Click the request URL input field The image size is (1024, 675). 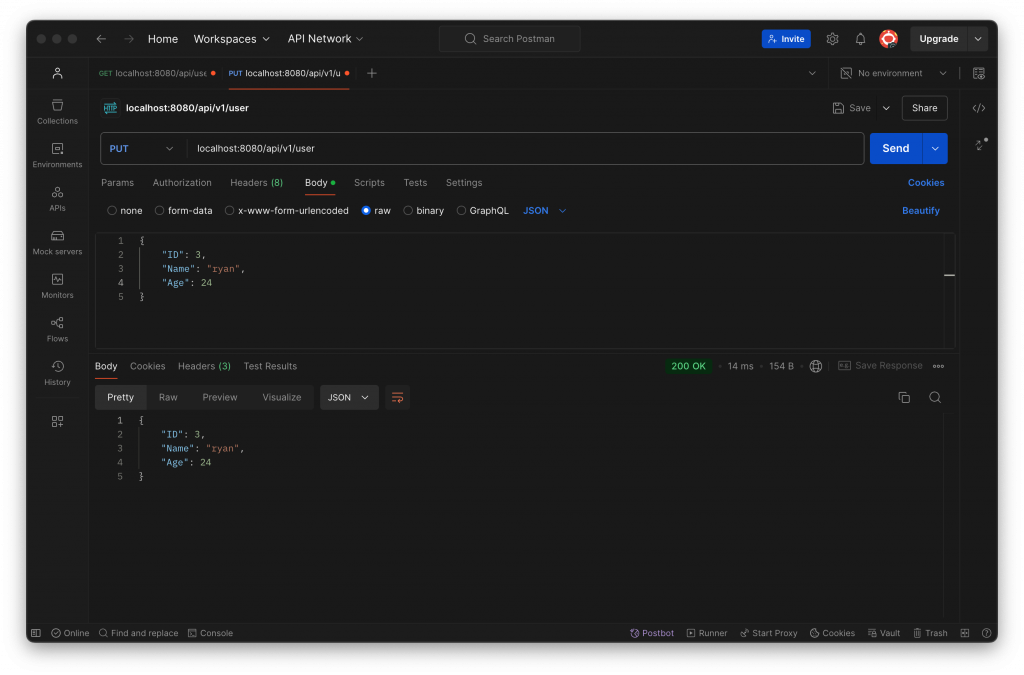[526, 149]
